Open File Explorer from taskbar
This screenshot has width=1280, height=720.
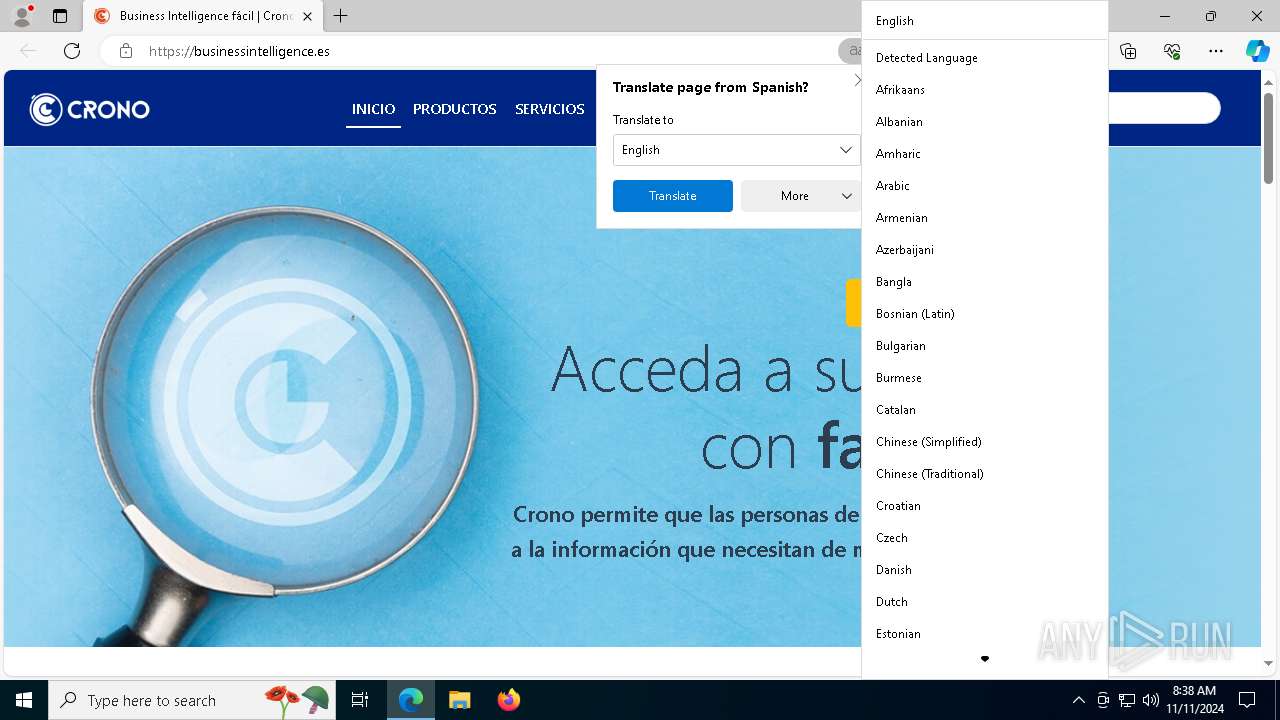[x=460, y=700]
